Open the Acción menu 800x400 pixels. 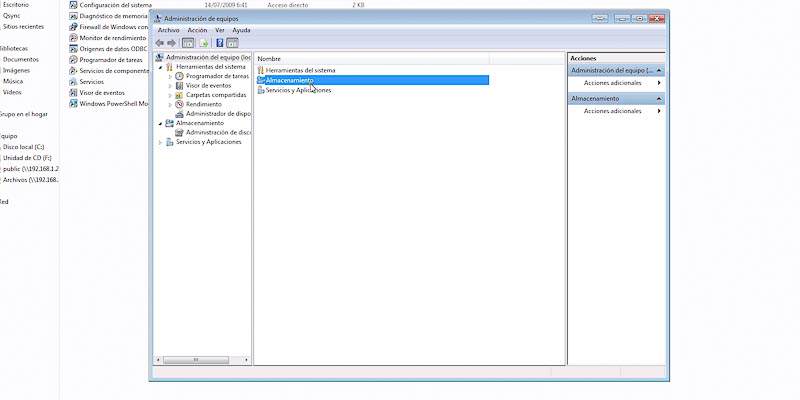click(197, 31)
